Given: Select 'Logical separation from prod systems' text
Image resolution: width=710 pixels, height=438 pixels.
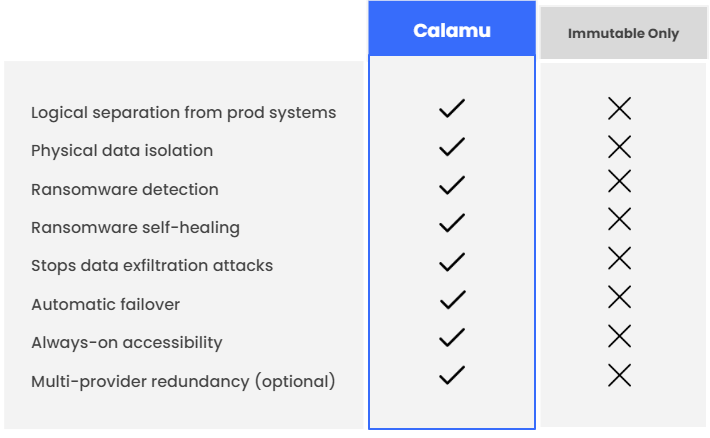Looking at the screenshot, I should 183,112.
